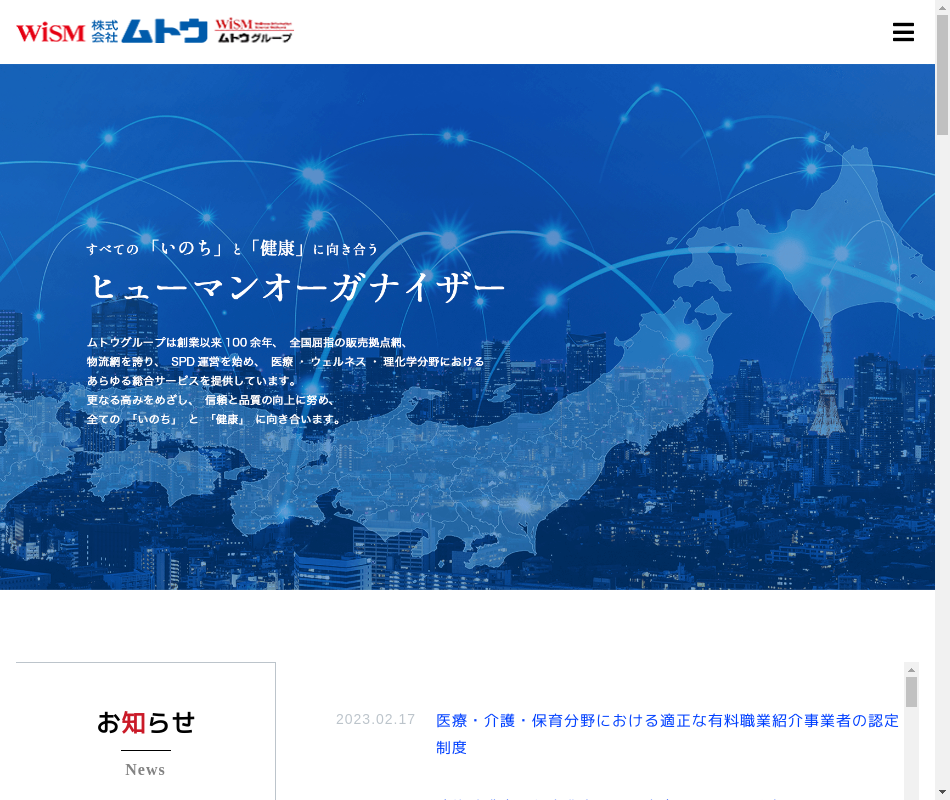Screen dimensions: 950x800
Task: Click the news list scrollbar up arrow
Action: pyautogui.click(x=911, y=669)
